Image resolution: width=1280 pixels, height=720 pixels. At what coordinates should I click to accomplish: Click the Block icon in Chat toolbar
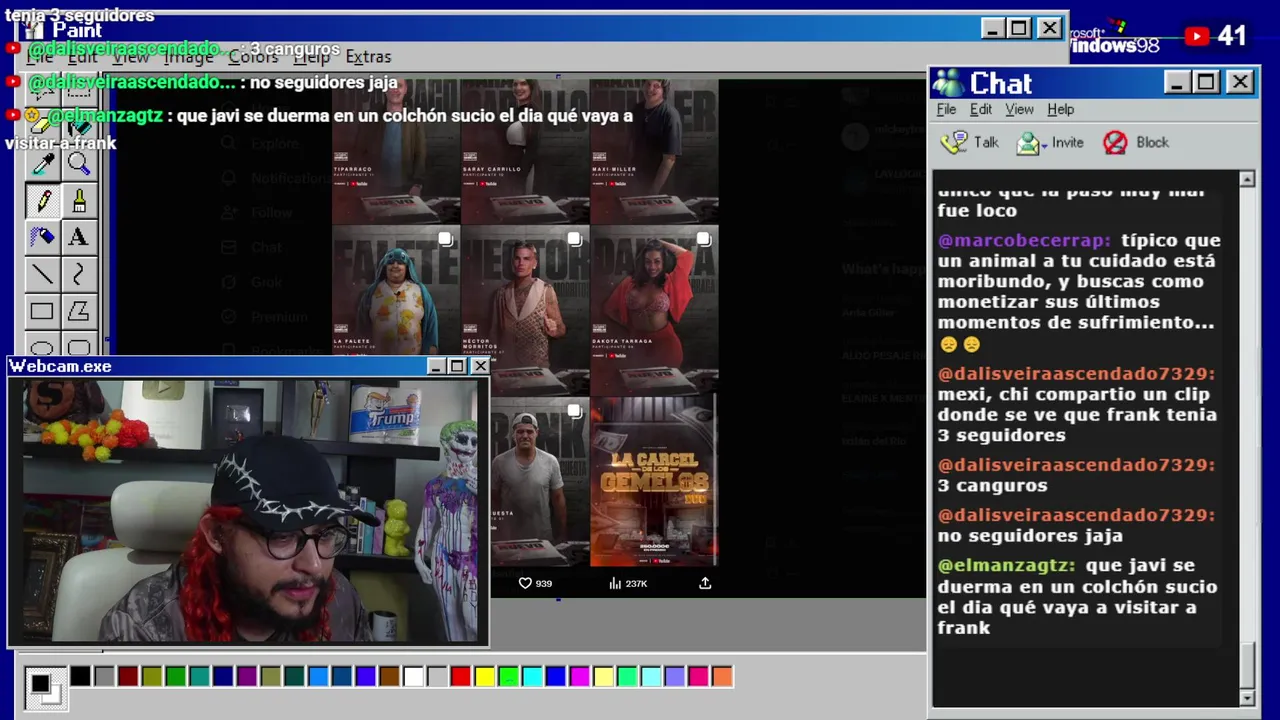pyautogui.click(x=1115, y=143)
